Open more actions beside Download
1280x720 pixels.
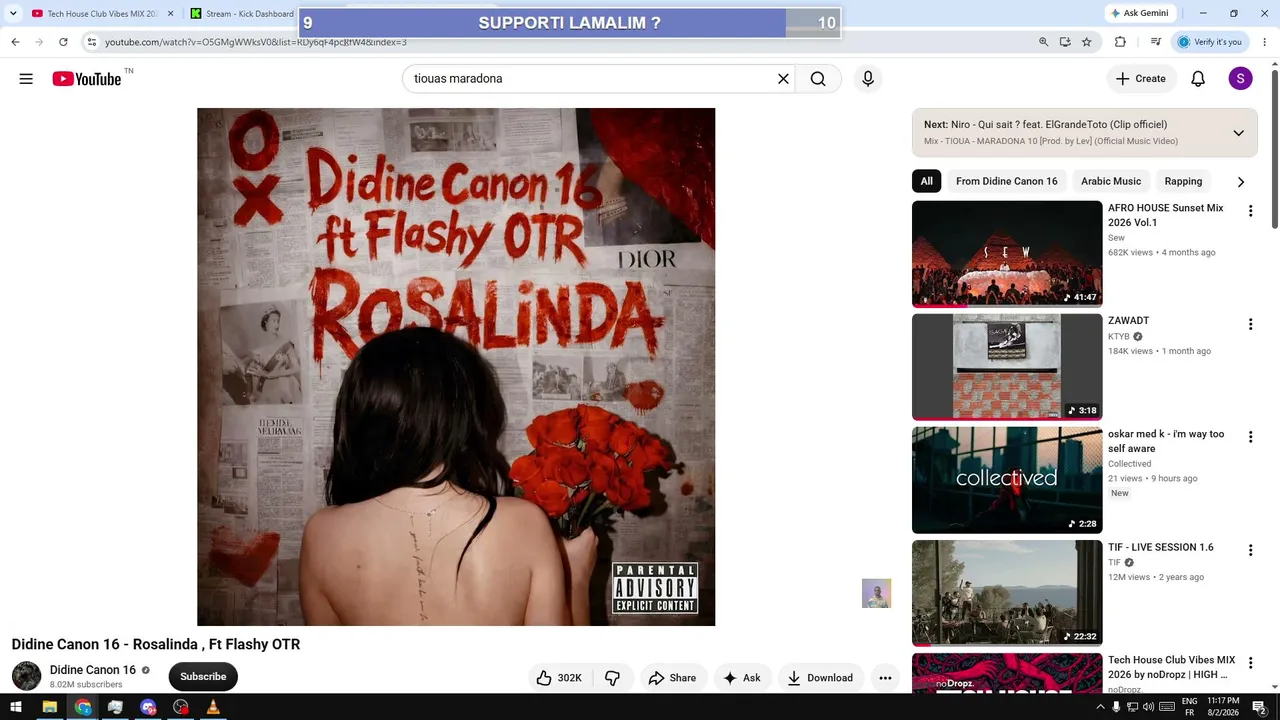point(885,678)
